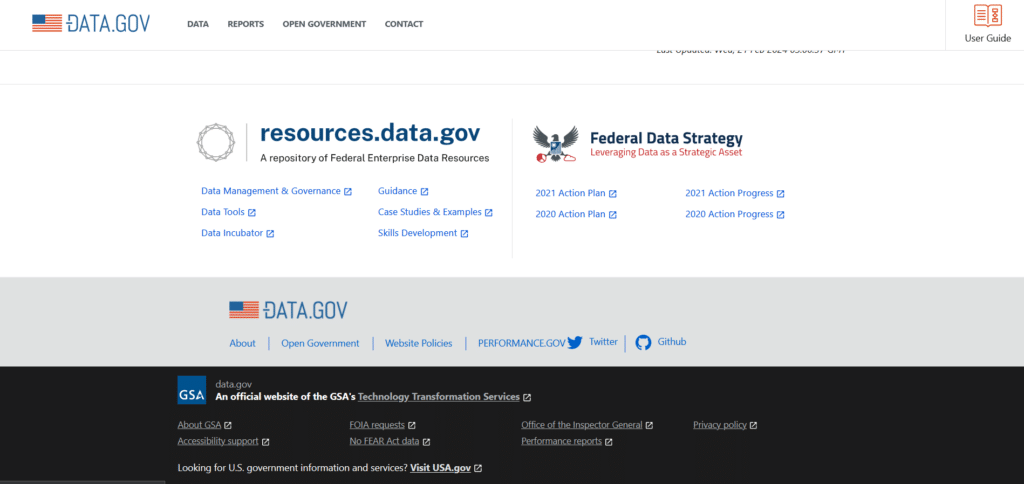Click external-link icon next to Guidance
This screenshot has width=1024, height=484.
pyautogui.click(x=424, y=192)
